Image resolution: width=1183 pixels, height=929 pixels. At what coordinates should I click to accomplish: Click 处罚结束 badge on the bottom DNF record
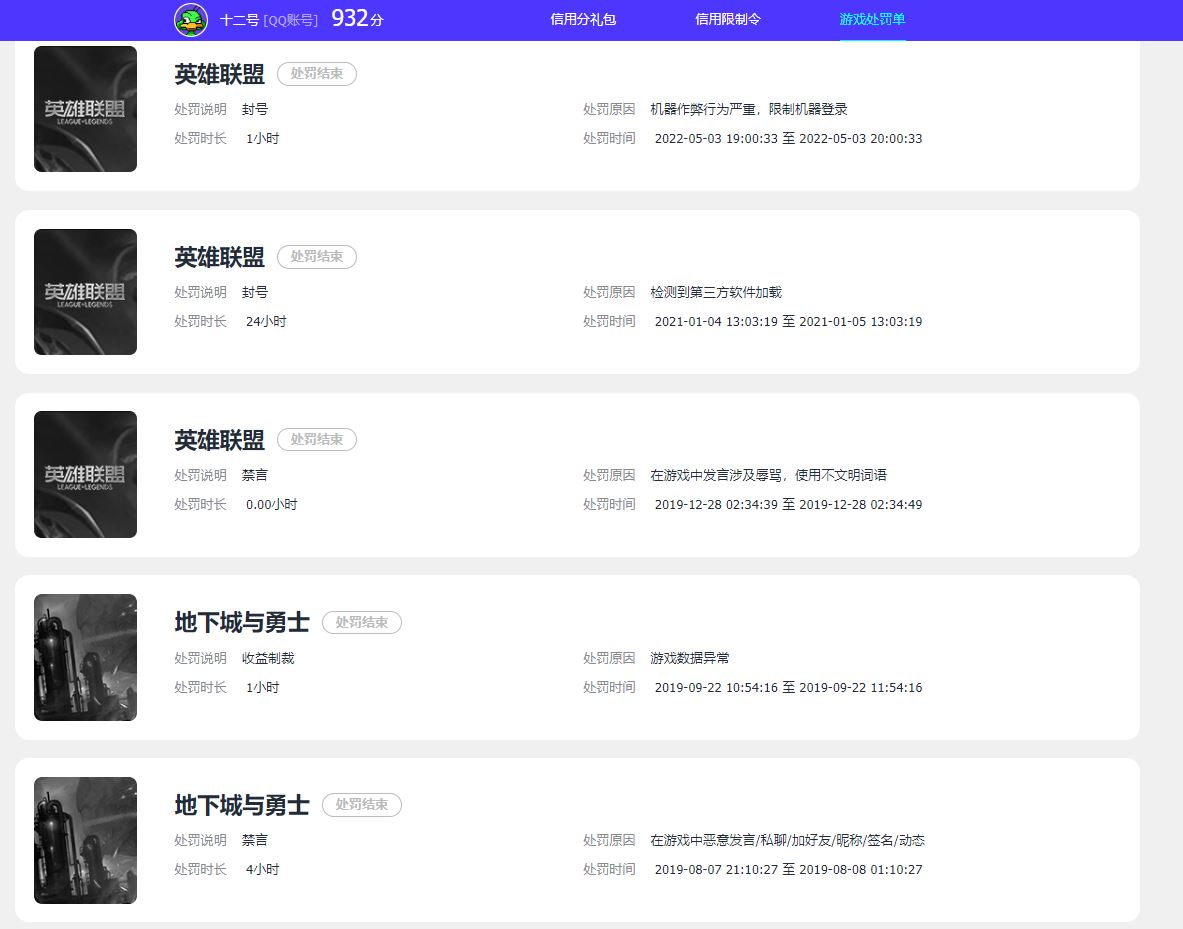[x=361, y=805]
